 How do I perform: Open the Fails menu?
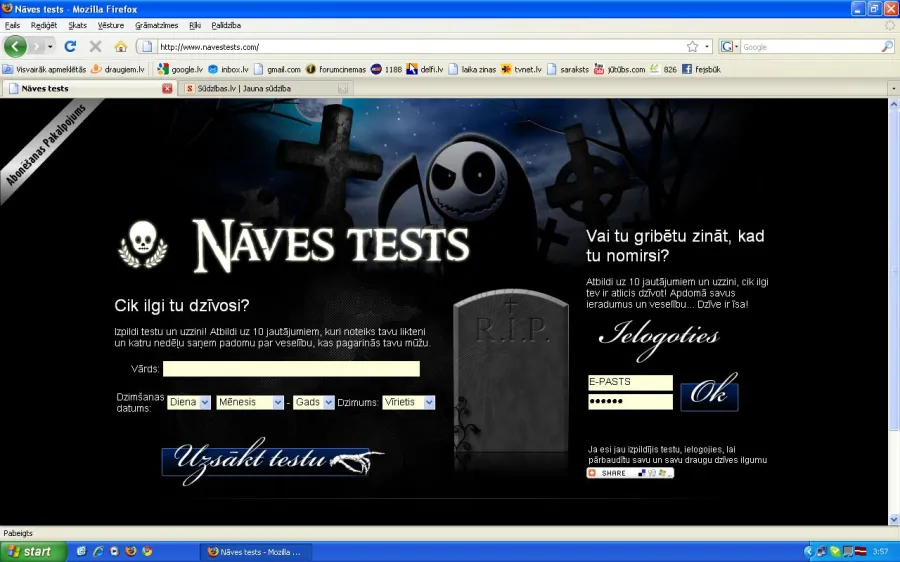12,25
